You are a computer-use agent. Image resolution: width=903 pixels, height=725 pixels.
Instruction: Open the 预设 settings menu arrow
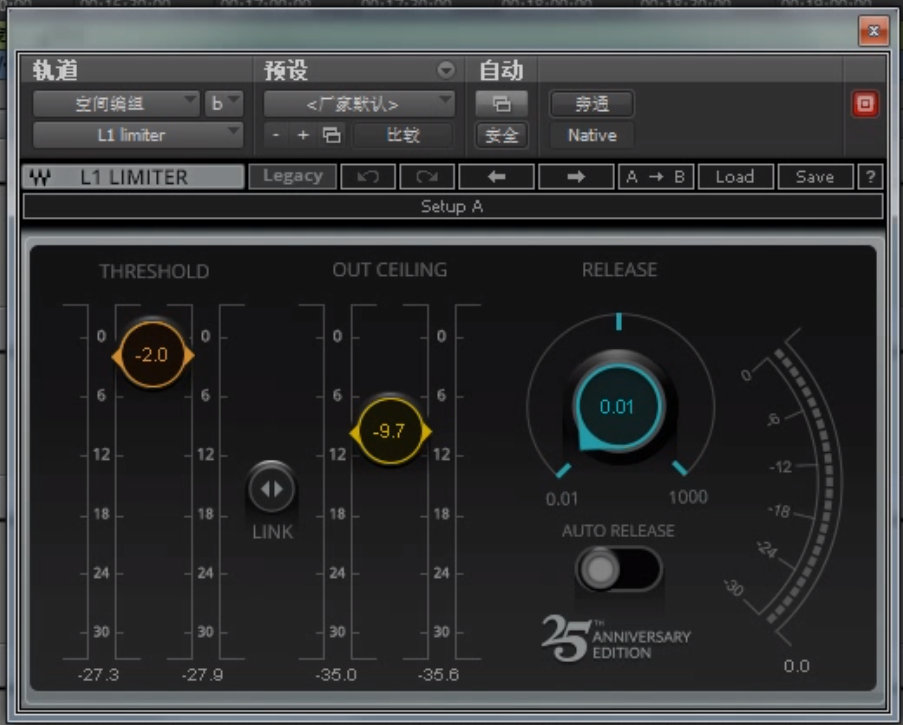pos(446,71)
